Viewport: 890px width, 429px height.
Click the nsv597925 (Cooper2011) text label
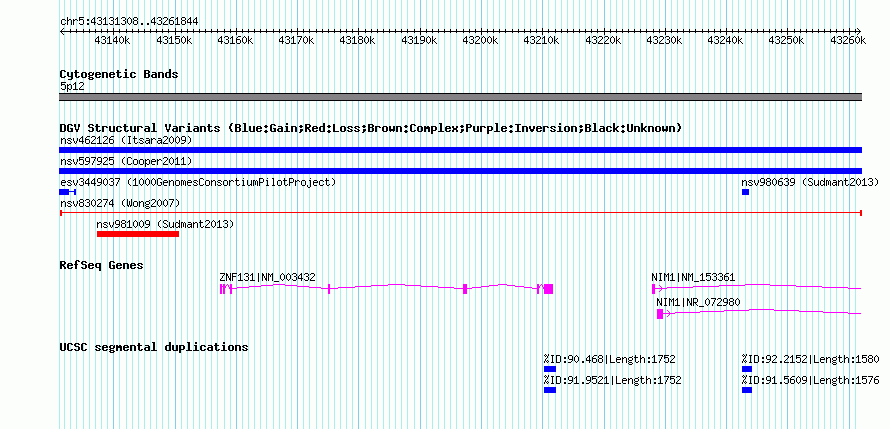point(126,161)
